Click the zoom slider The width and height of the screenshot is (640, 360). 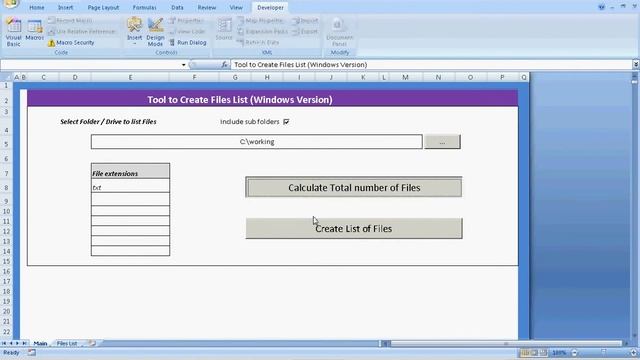[604, 353]
